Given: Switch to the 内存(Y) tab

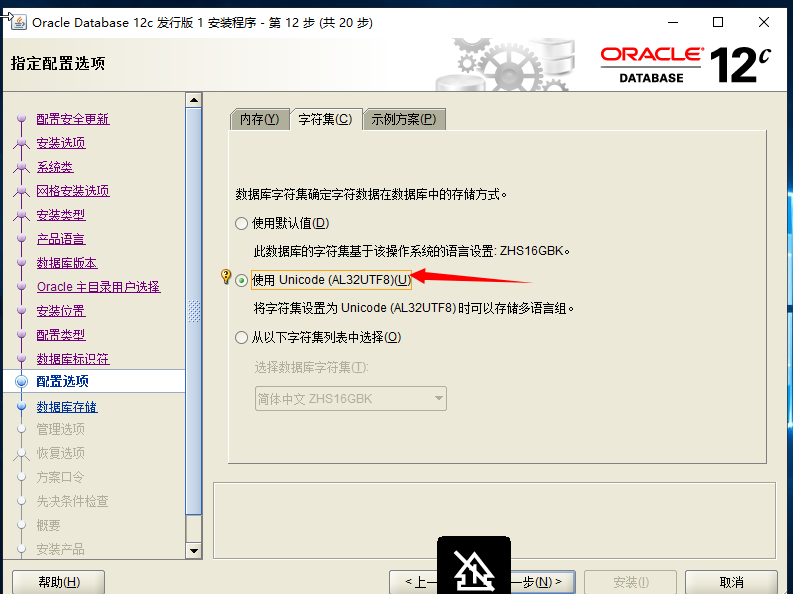Looking at the screenshot, I should 259,119.
